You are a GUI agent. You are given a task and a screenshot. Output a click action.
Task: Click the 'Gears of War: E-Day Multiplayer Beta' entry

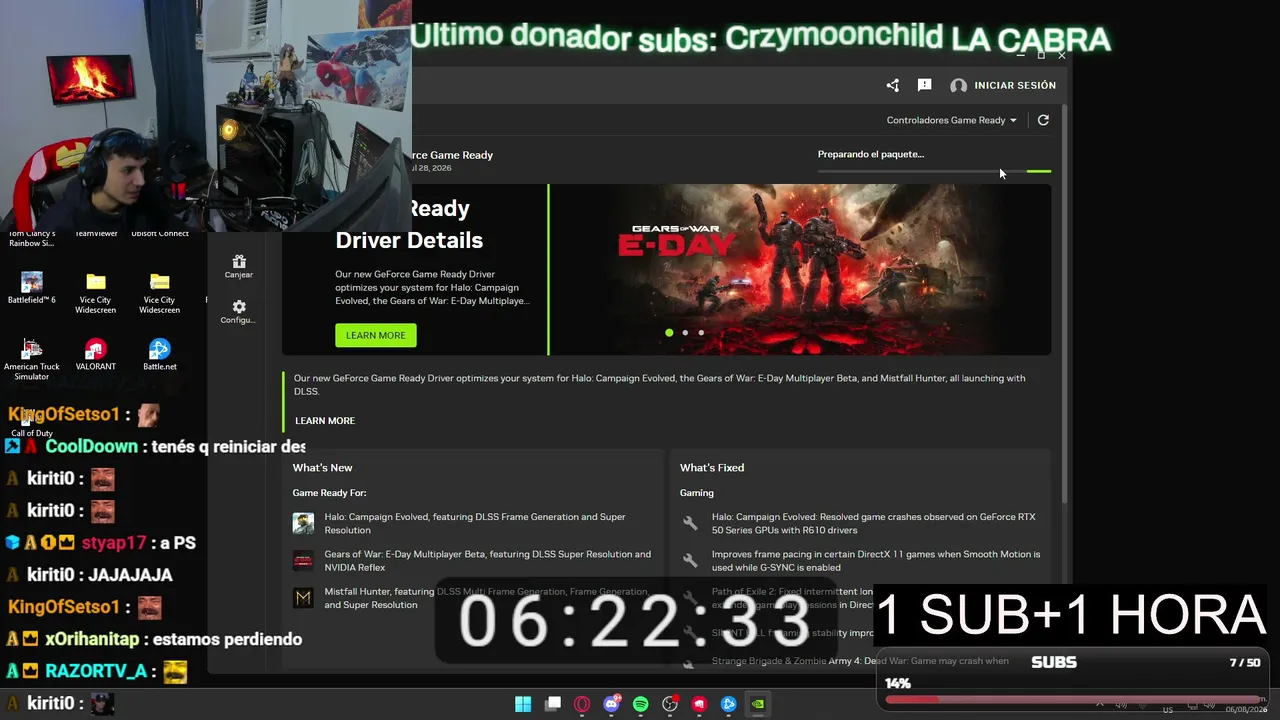click(x=487, y=560)
